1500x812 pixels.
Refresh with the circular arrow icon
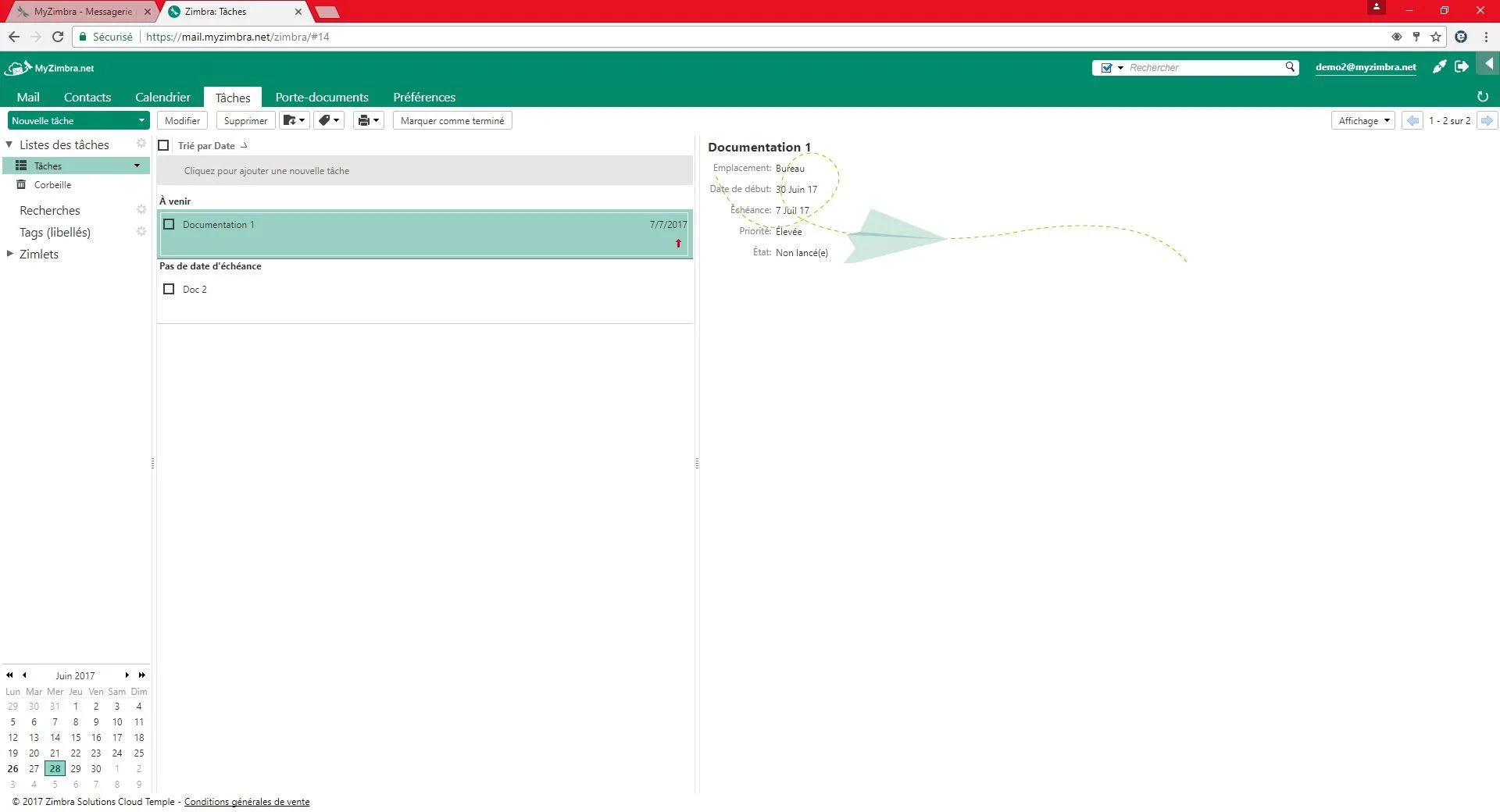pyautogui.click(x=1482, y=97)
